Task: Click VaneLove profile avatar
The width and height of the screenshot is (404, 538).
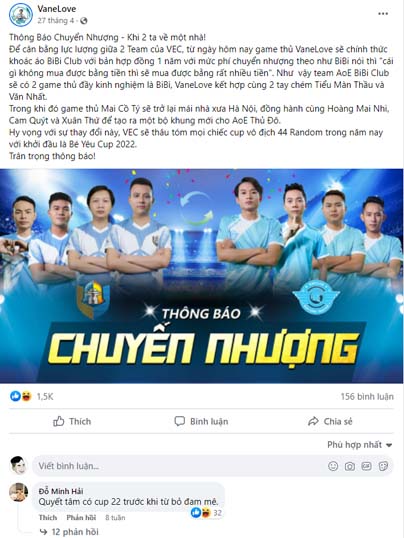Action: 21,15
